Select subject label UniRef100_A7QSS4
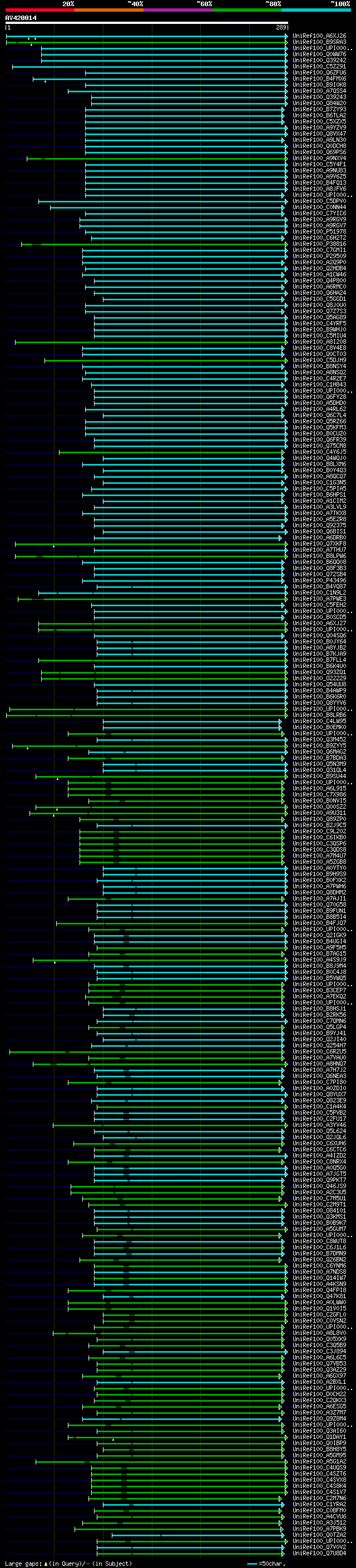 [x=319, y=91]
